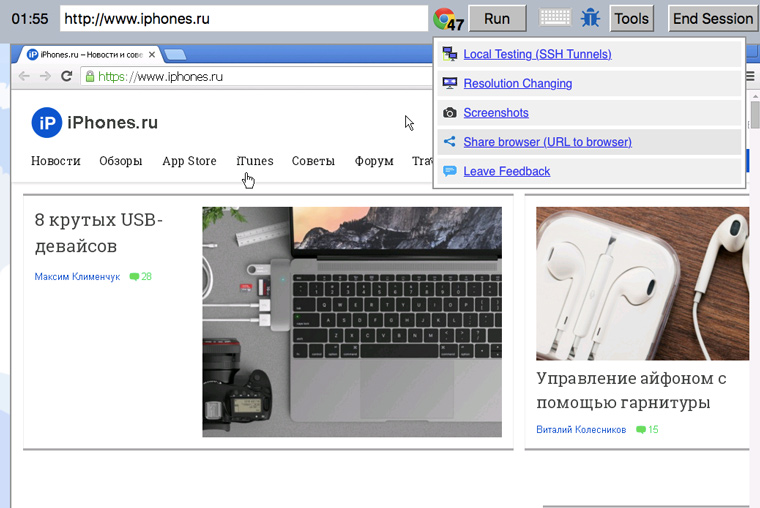The height and width of the screenshot is (508, 760).
Task: Open article 8 крутых USB-девайсов
Action: tap(98, 233)
